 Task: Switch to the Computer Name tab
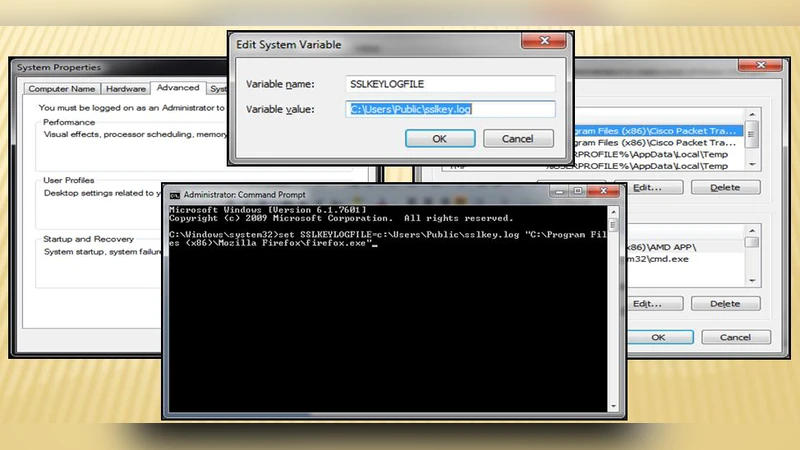pyautogui.click(x=62, y=89)
